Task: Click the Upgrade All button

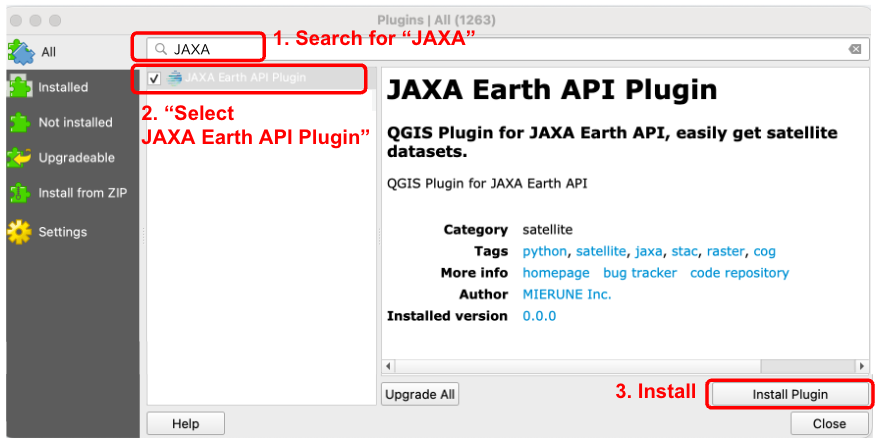Action: (420, 395)
